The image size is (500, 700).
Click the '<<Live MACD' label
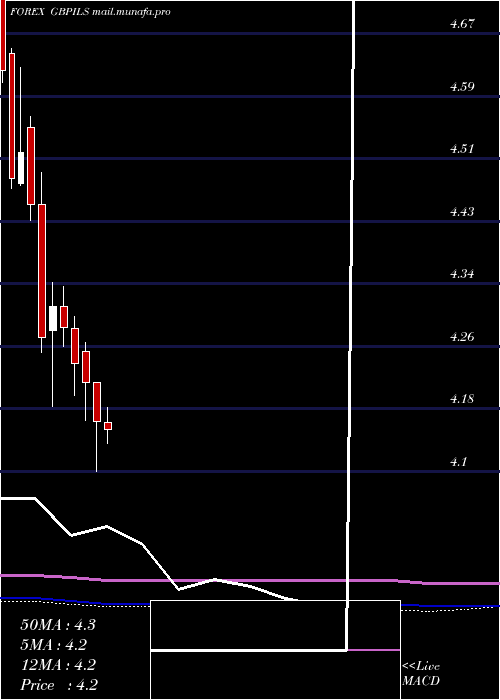pos(421,674)
